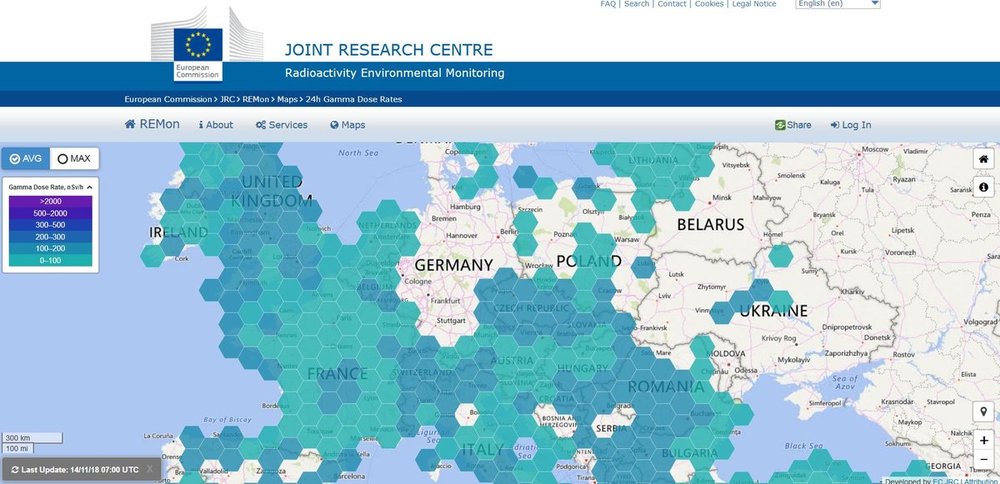Collapse the Gamma Dose Rate legend
Image resolution: width=1000 pixels, height=484 pixels.
(88, 187)
